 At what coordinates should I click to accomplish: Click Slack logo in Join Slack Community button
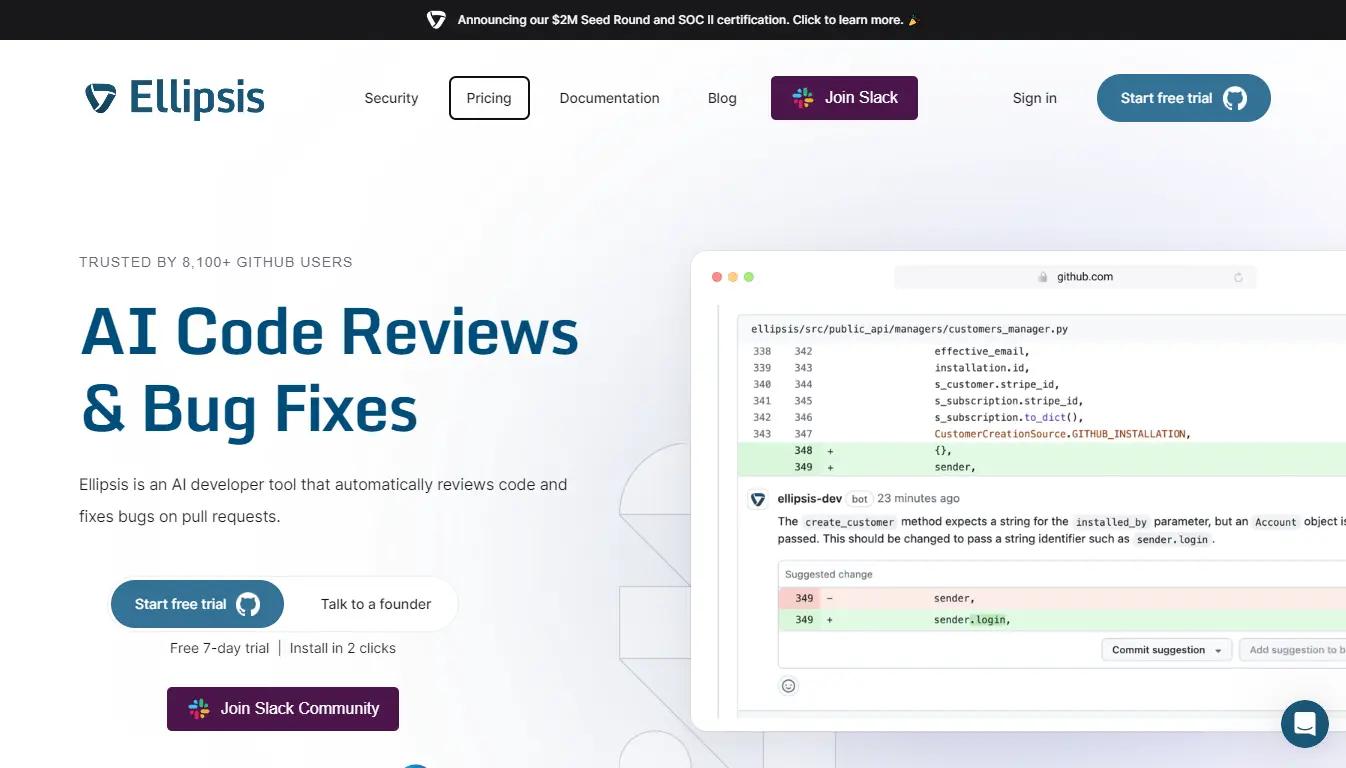tap(199, 709)
